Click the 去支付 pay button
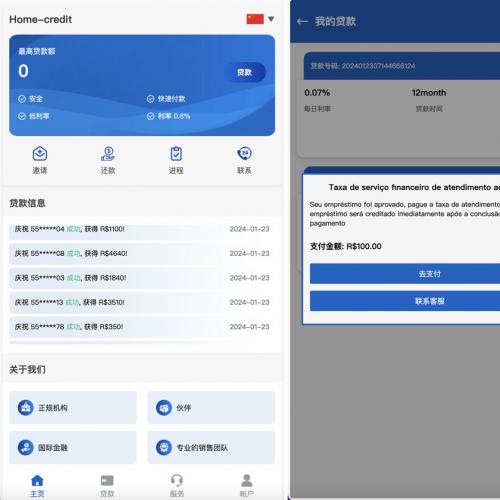500x500 pixels. (x=429, y=274)
